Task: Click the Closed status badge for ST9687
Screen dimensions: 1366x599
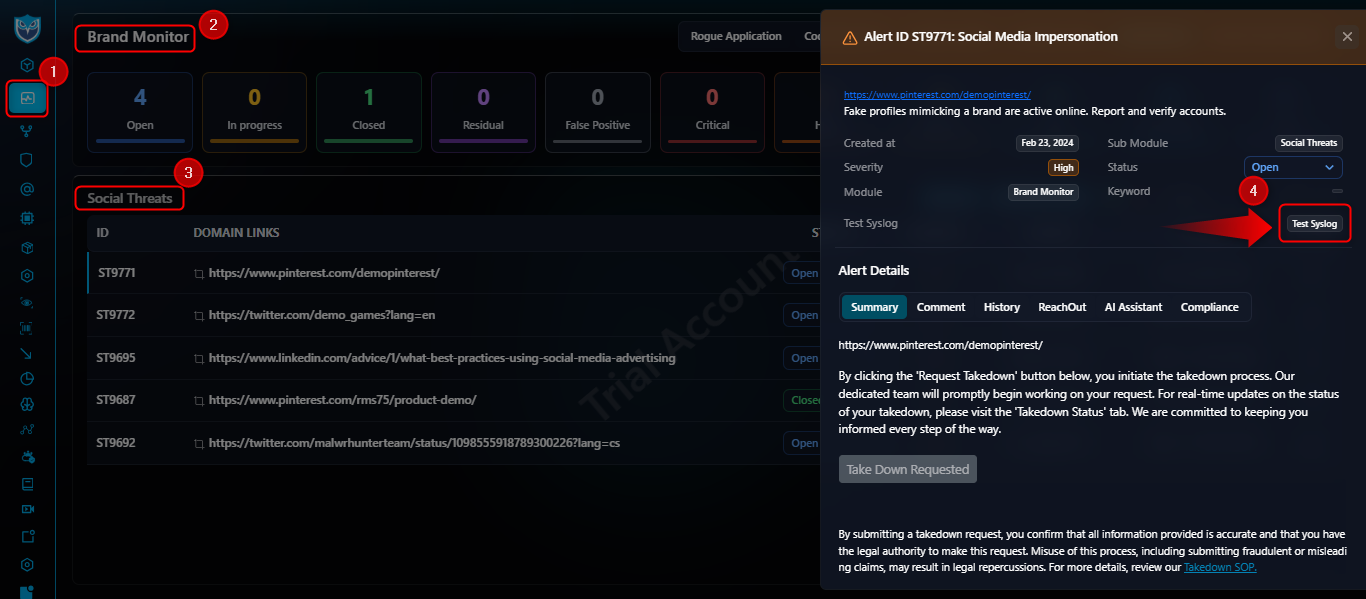Action: 803,400
